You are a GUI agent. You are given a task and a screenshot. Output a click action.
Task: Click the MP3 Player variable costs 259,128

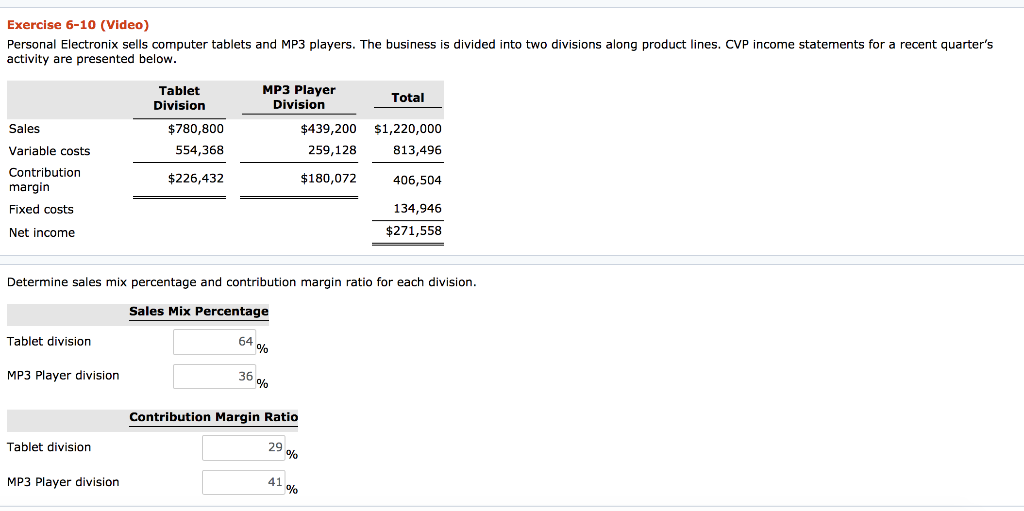[332, 150]
